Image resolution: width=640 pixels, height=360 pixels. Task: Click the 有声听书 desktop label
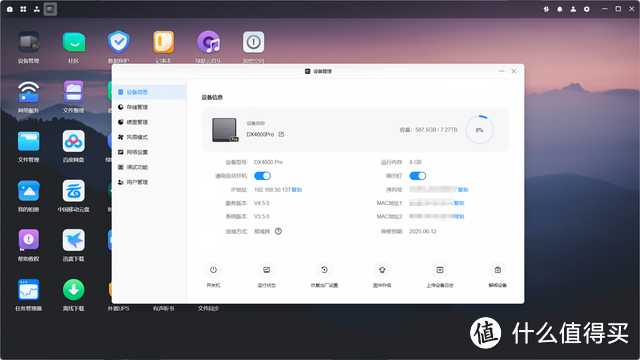pos(163,309)
